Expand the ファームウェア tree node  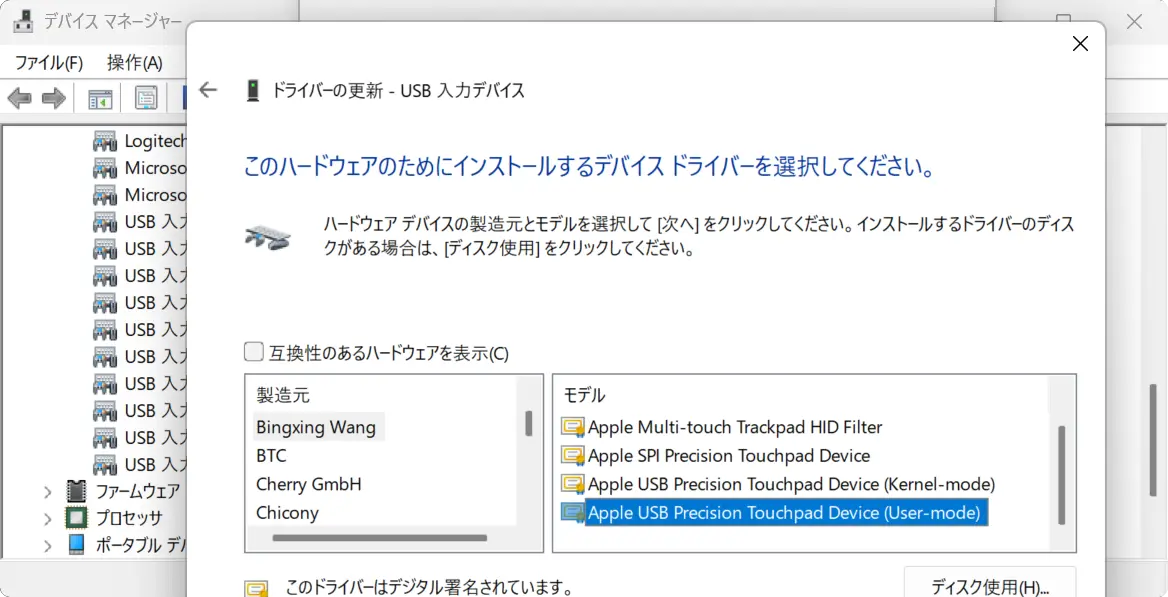pyautogui.click(x=47, y=491)
